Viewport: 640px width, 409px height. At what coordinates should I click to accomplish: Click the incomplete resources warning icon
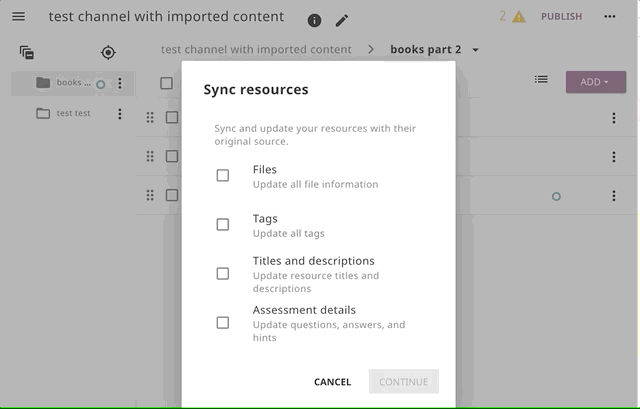point(519,17)
